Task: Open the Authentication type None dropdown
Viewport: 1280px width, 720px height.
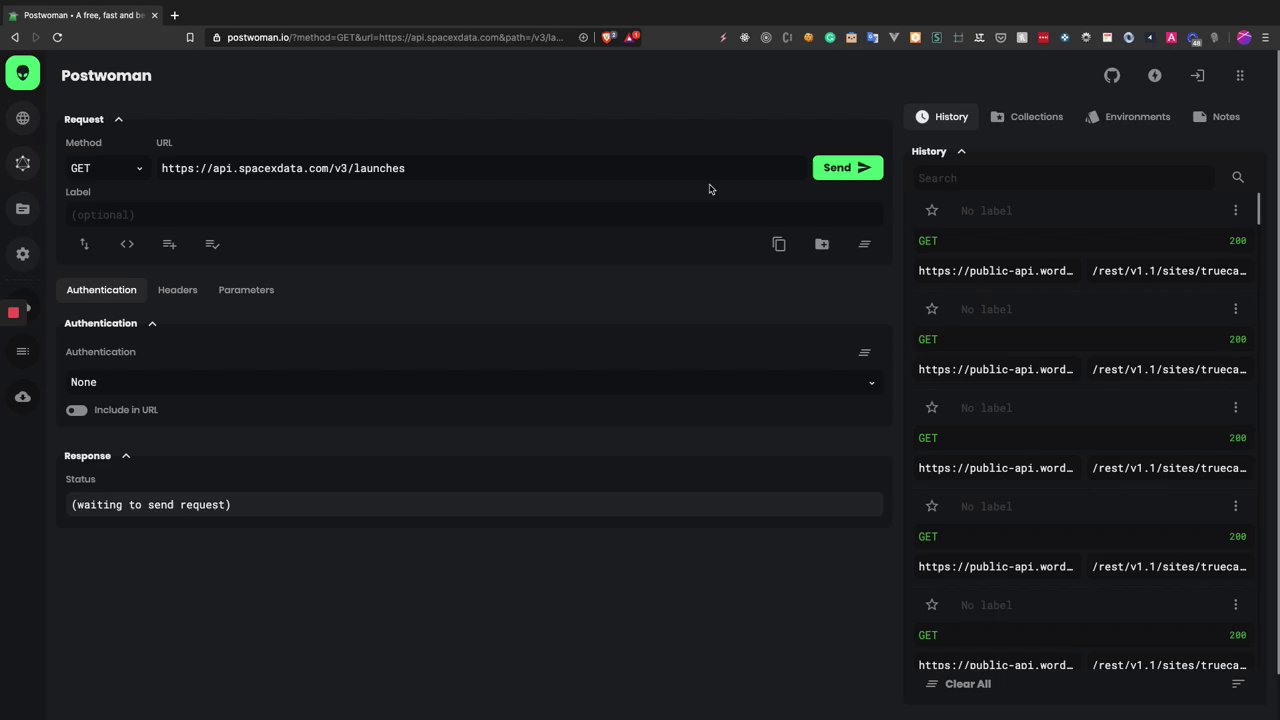Action: [473, 382]
